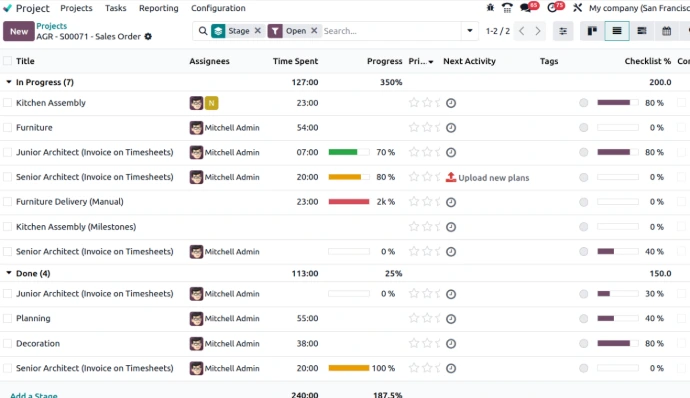Click the Junior Architect 70% progress bar
690x398 pixels.
pos(349,152)
